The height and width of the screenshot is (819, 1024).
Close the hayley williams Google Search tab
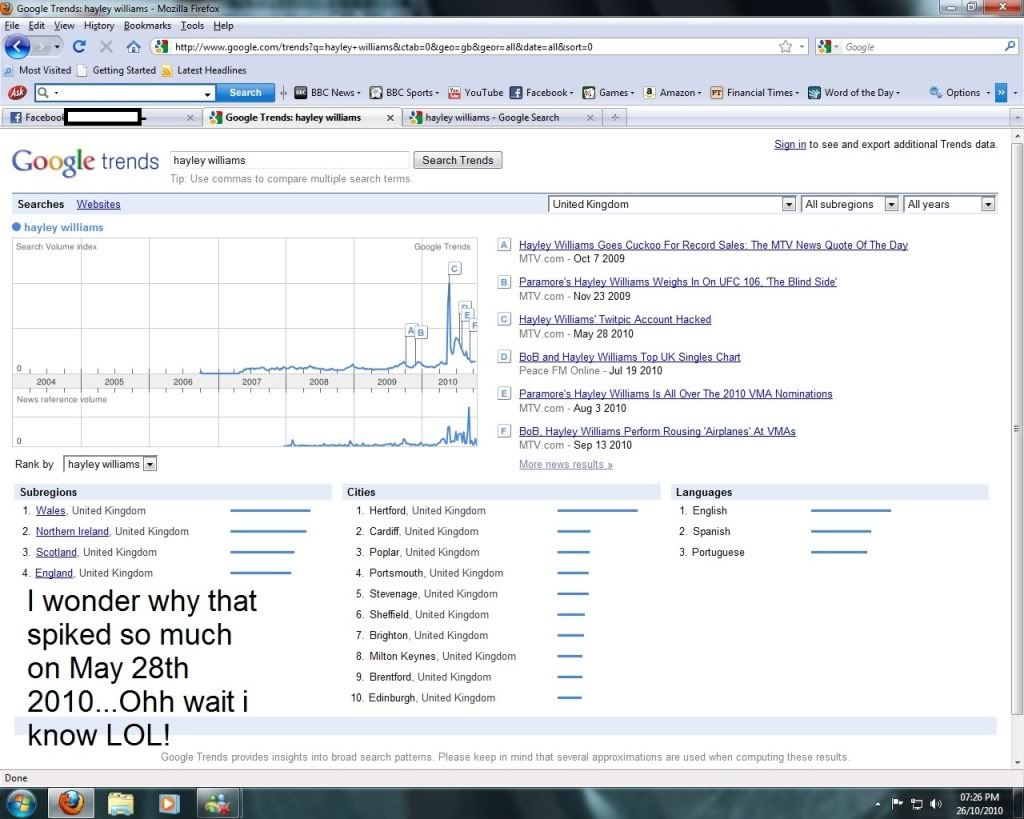590,118
